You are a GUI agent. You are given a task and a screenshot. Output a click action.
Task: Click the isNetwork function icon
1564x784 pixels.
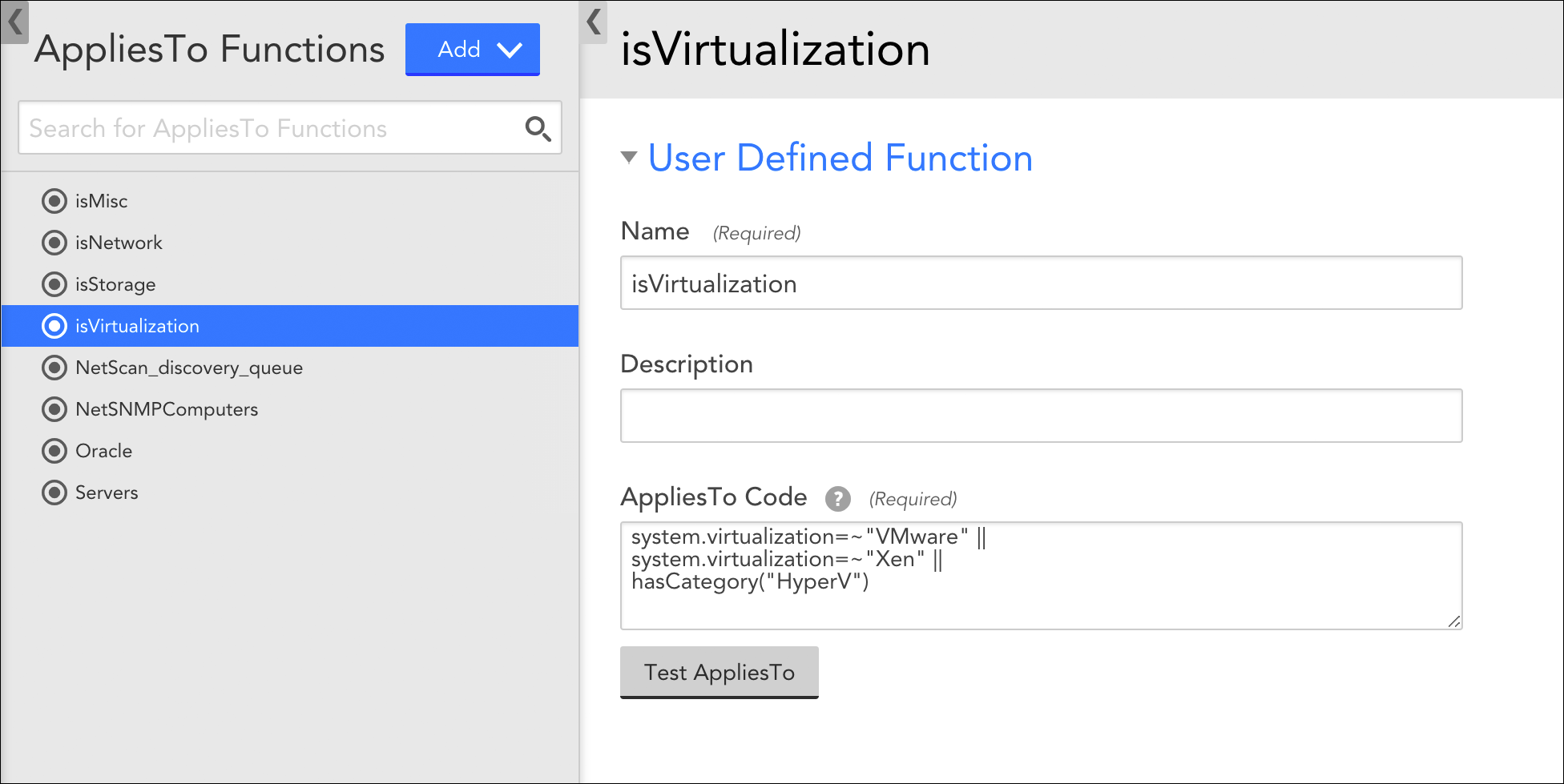tap(54, 243)
